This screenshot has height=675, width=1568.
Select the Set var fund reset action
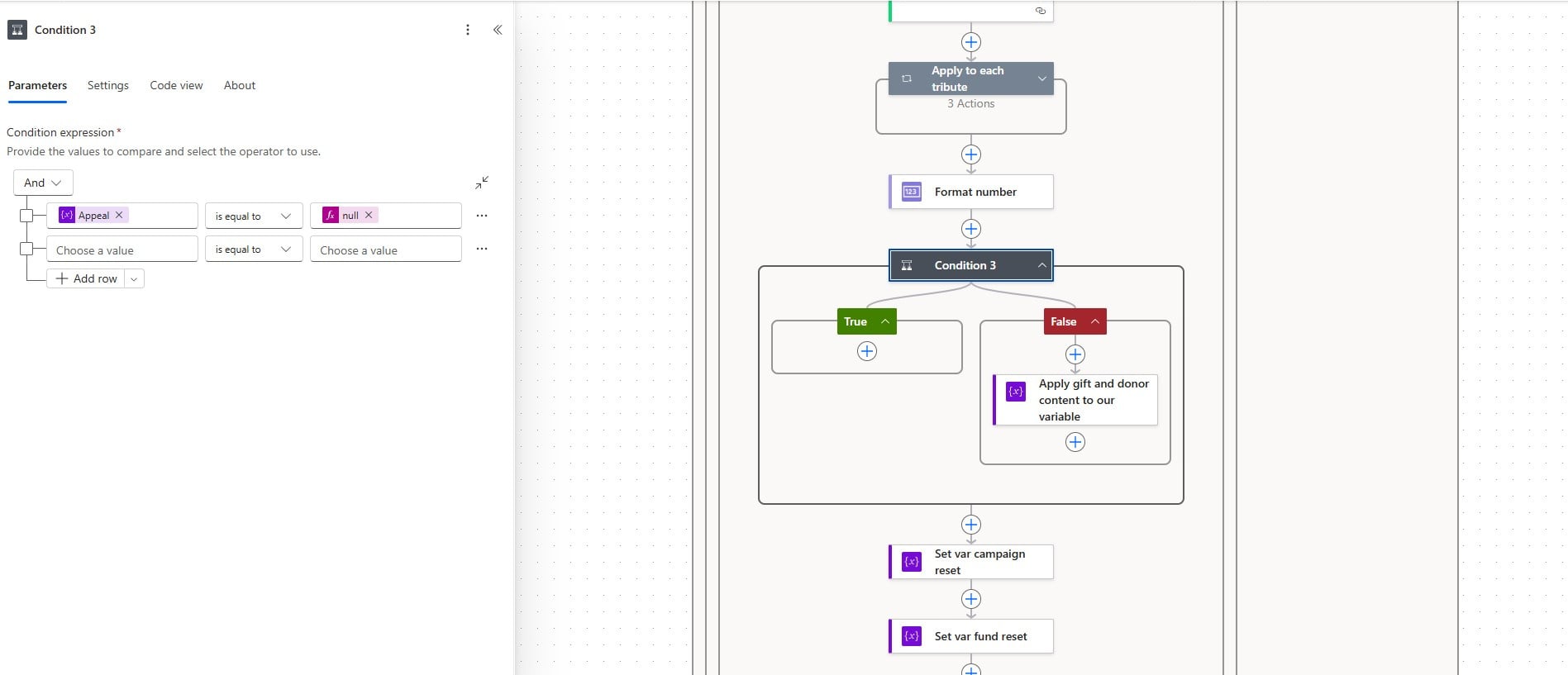(971, 636)
